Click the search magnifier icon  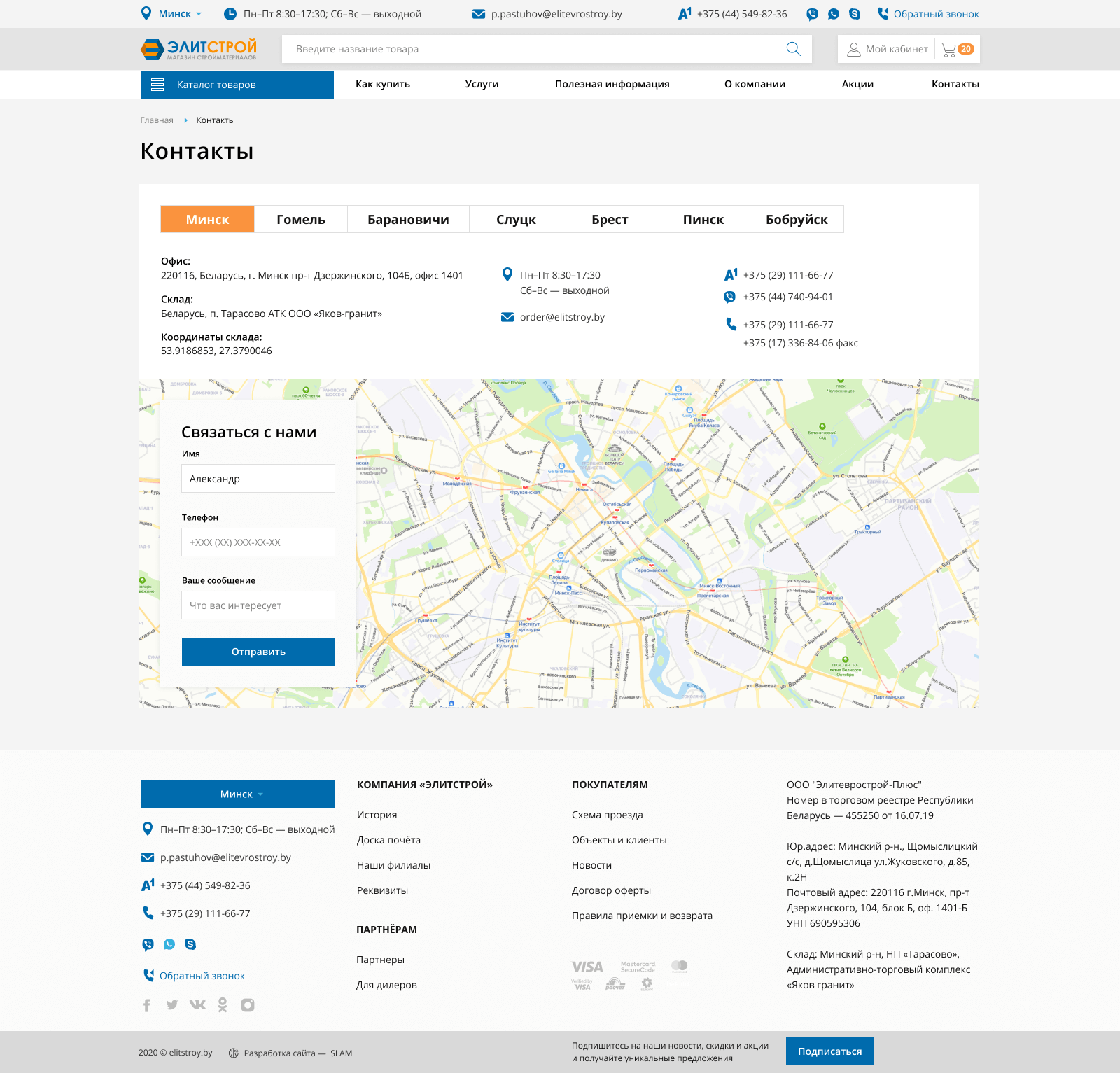793,49
